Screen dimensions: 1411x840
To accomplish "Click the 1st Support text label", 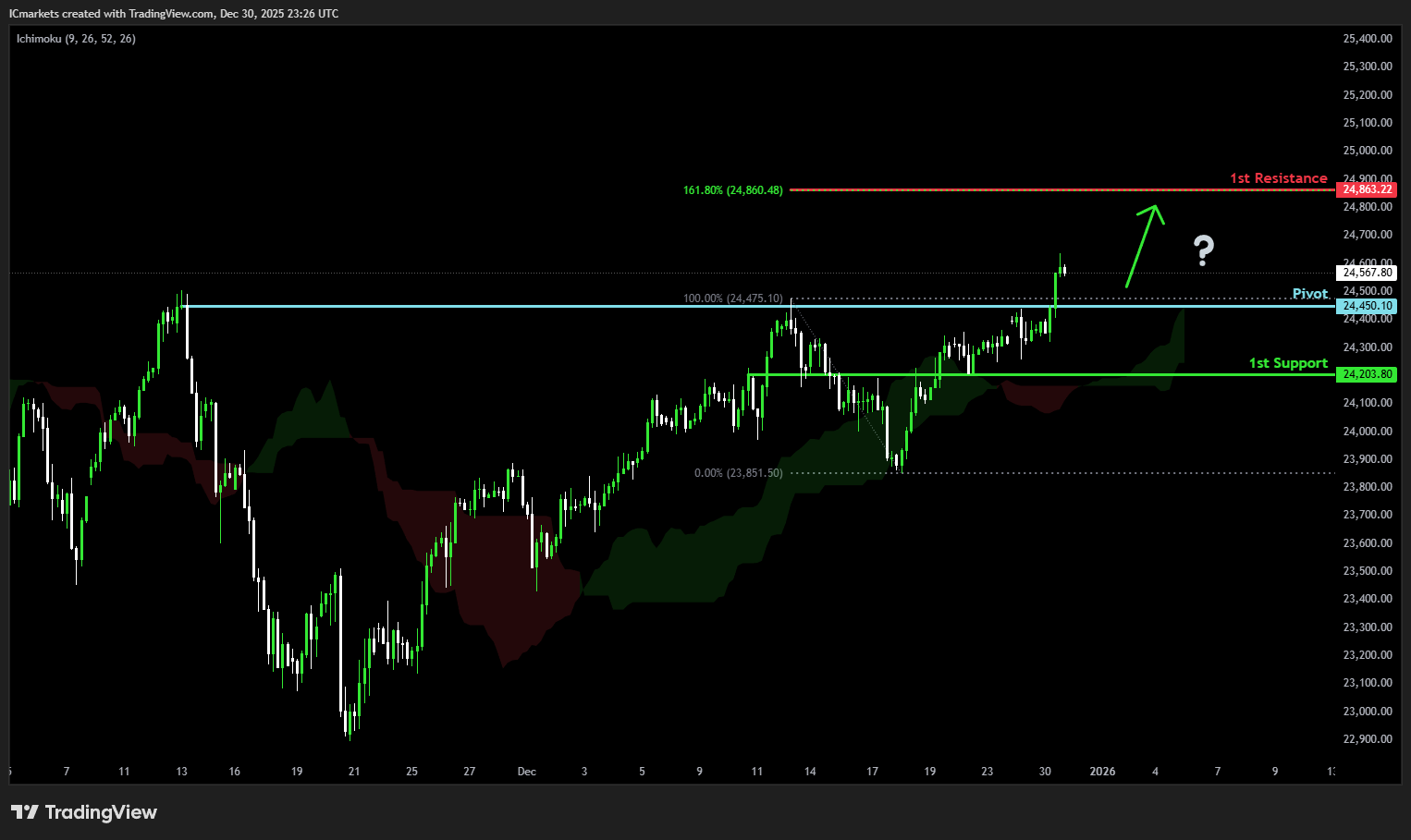I will click(x=1288, y=363).
